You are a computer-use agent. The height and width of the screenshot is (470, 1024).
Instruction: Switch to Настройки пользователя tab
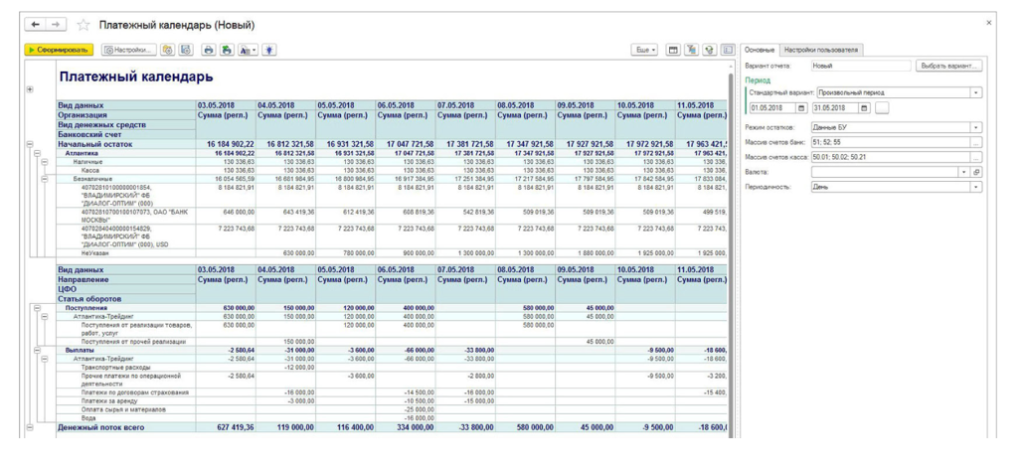(822, 50)
